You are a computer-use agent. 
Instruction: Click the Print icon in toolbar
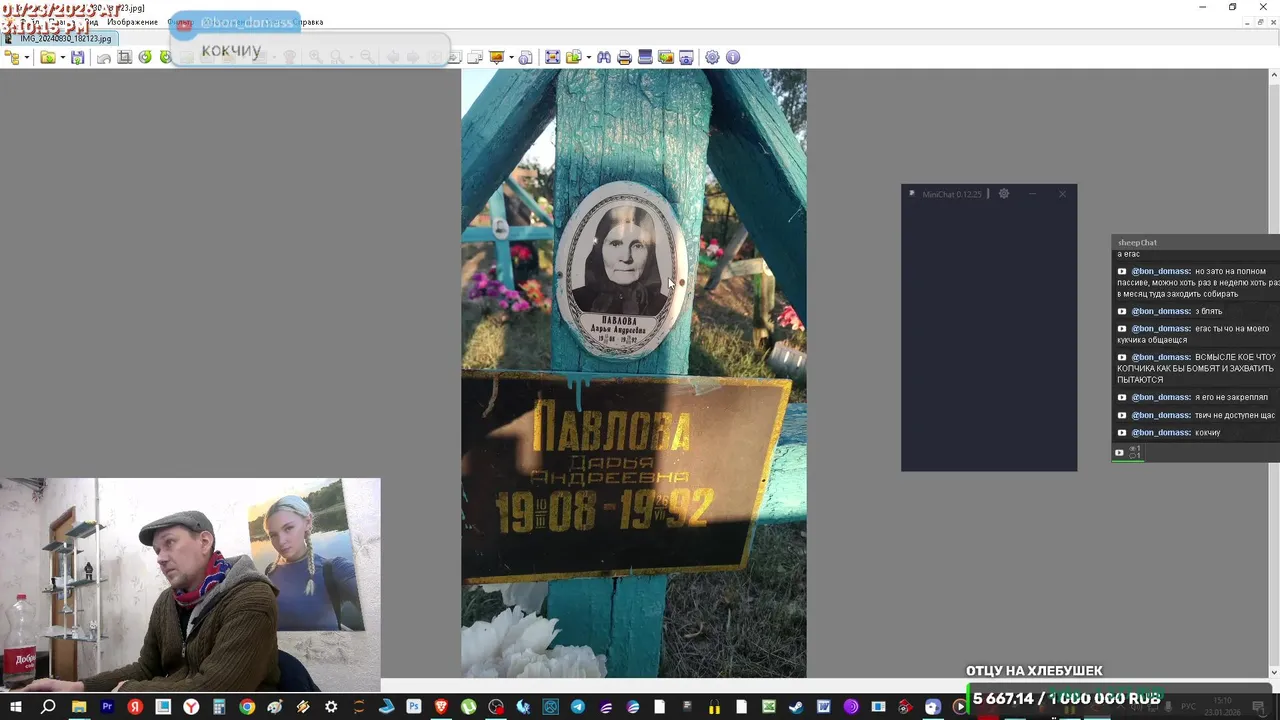tap(624, 57)
